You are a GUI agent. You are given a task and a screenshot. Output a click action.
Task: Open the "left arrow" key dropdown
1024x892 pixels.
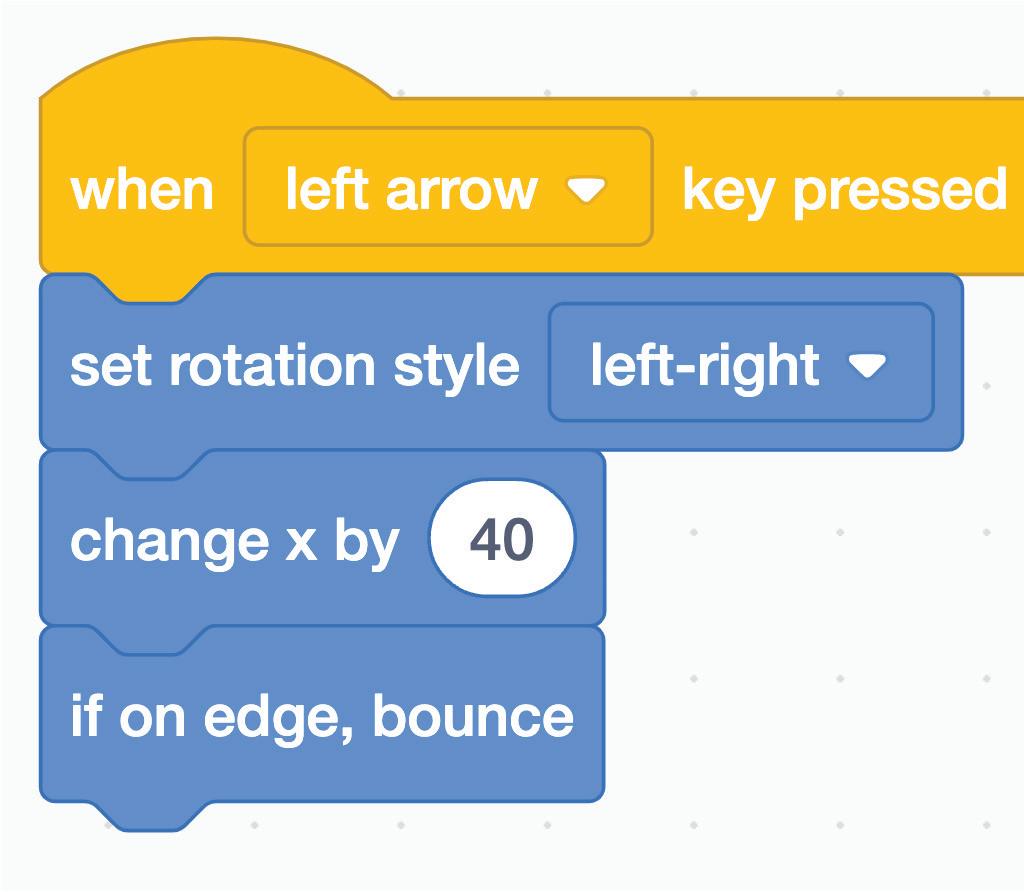point(448,187)
